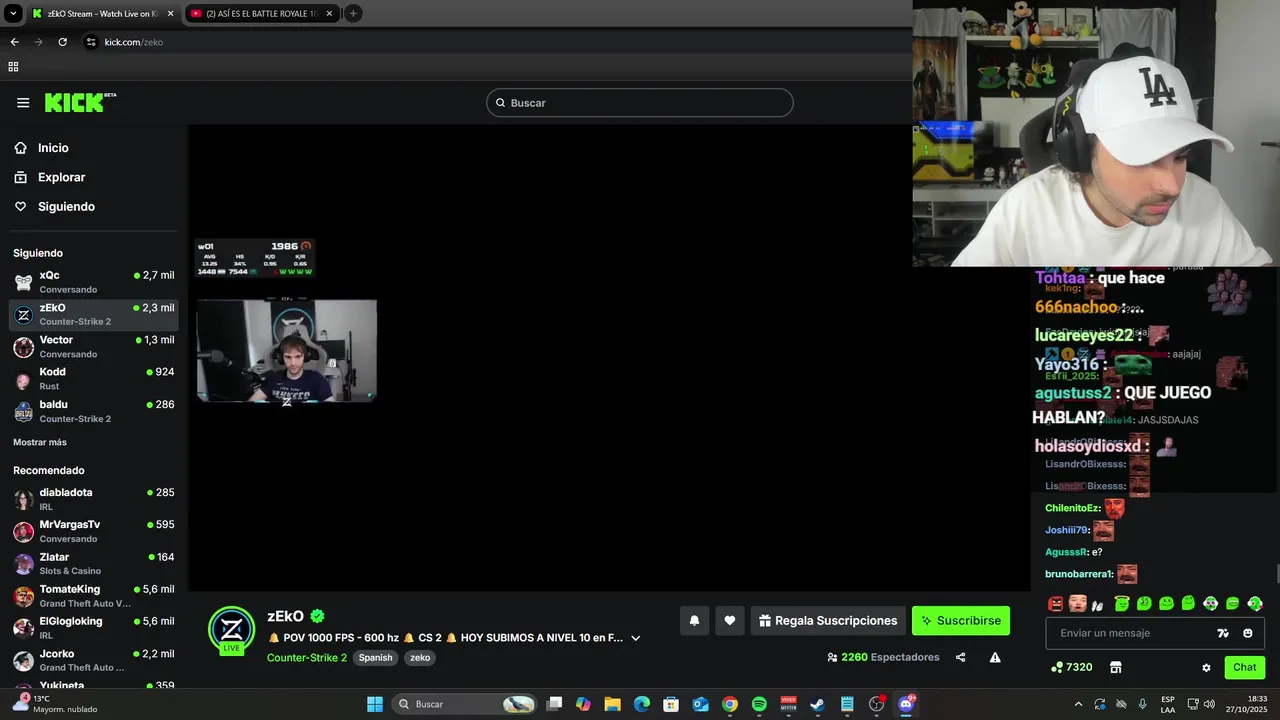This screenshot has width=1280, height=720.
Task: Click the green Chat send button
Action: 1245,667
